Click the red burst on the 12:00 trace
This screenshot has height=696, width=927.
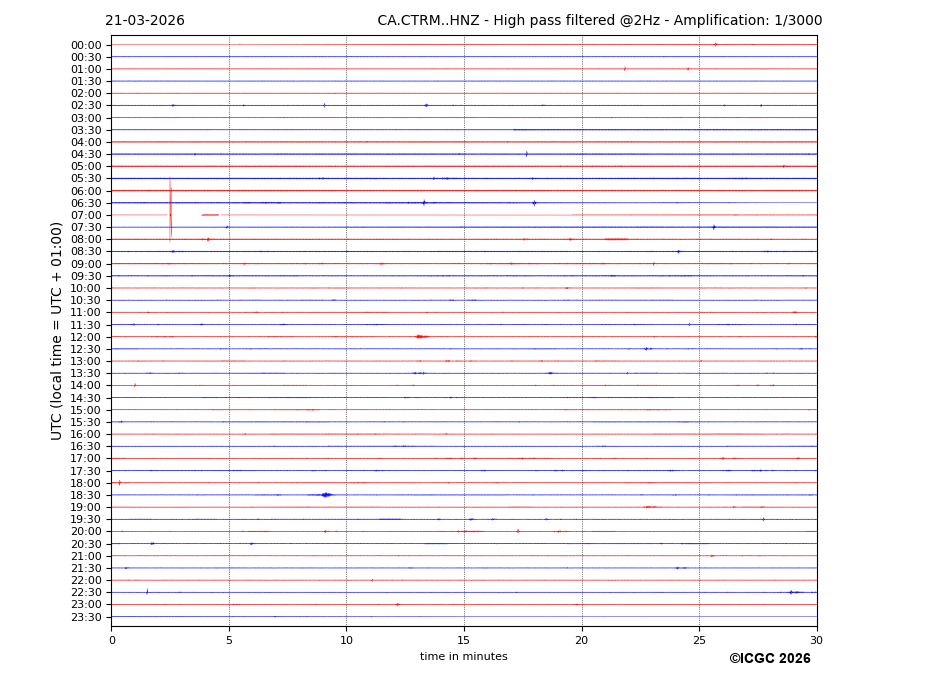420,337
